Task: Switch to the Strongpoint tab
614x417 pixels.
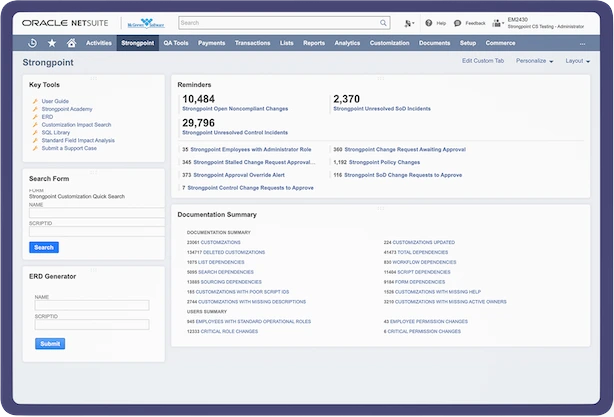Action: (x=136, y=43)
